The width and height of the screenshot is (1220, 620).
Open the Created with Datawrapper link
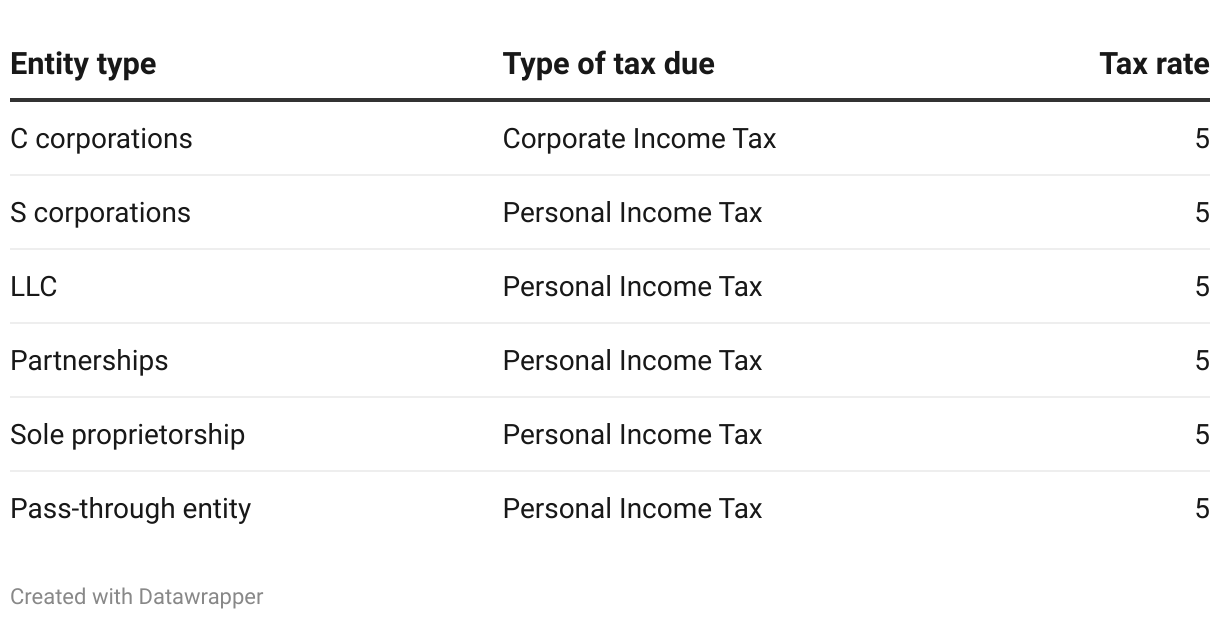[x=136, y=596]
